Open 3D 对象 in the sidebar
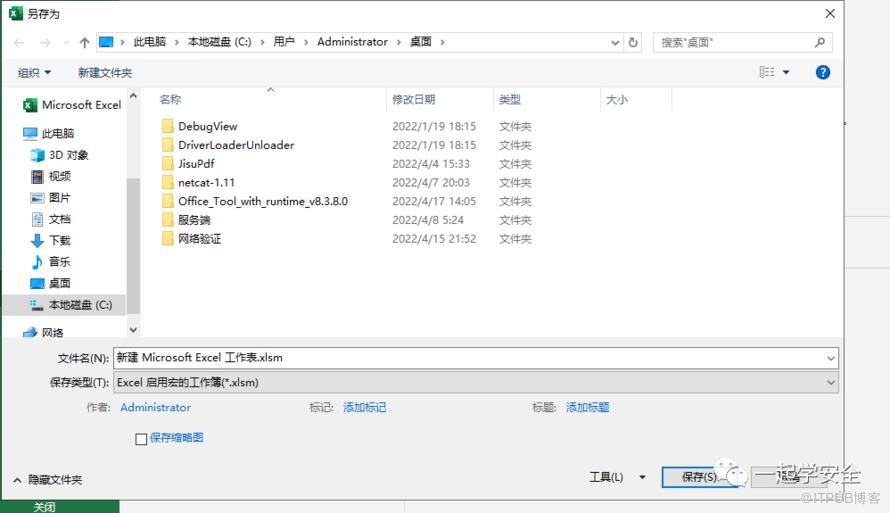Viewport: 890px width, 513px height. coord(60,155)
